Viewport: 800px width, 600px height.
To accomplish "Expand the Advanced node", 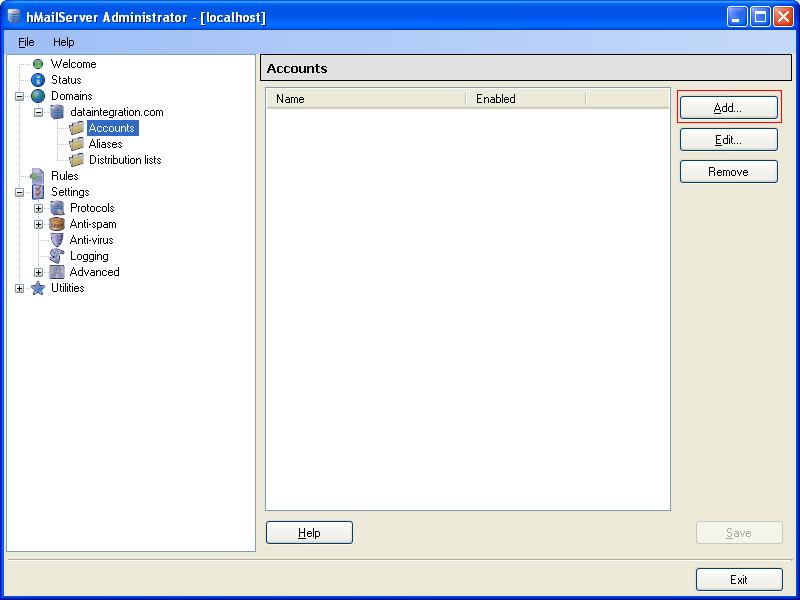I will point(39,272).
